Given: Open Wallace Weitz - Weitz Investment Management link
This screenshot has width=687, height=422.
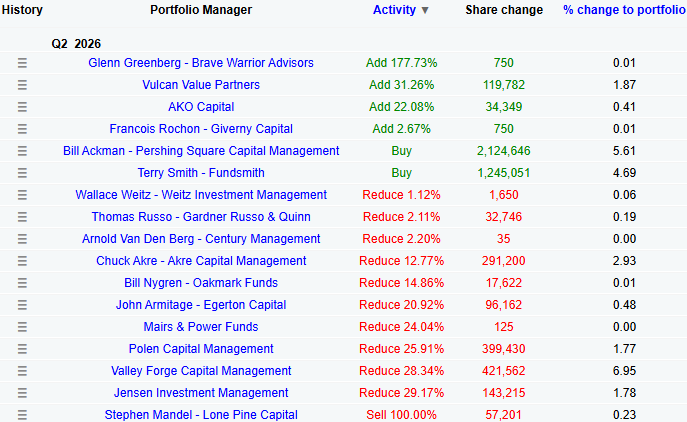Looking at the screenshot, I should coord(201,195).
